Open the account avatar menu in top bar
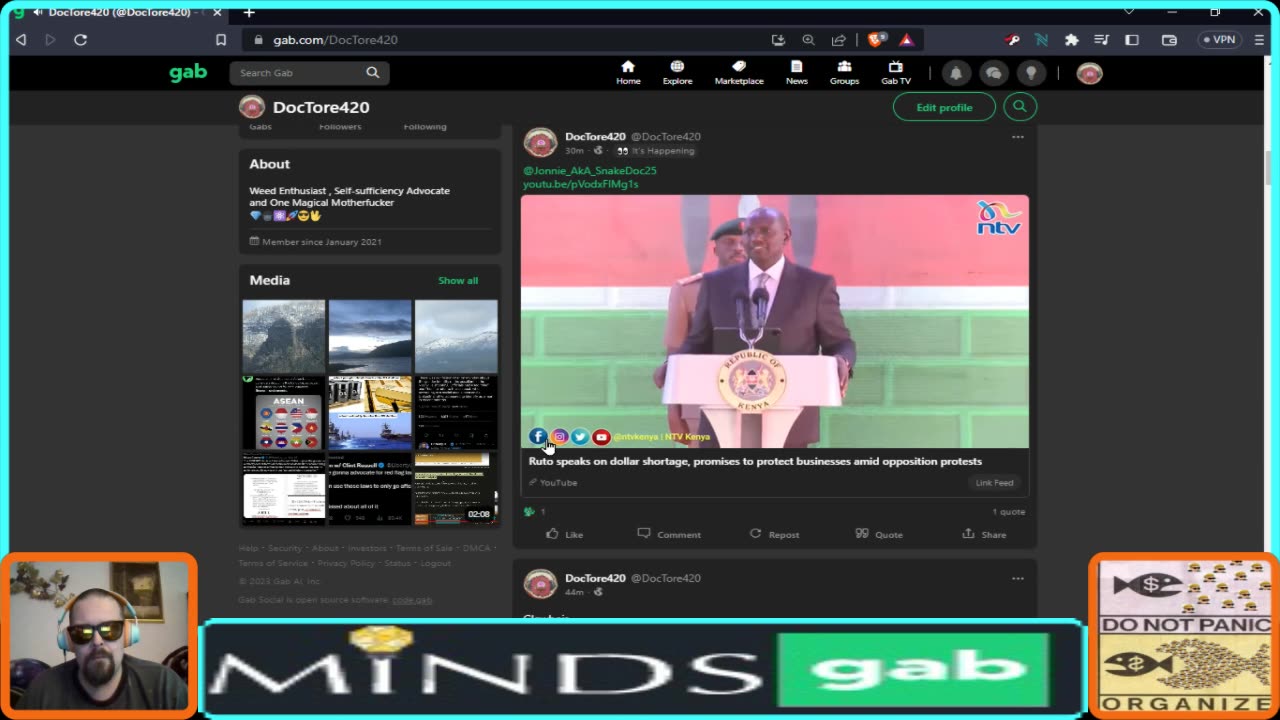This screenshot has width=1280, height=720. pos(1089,73)
